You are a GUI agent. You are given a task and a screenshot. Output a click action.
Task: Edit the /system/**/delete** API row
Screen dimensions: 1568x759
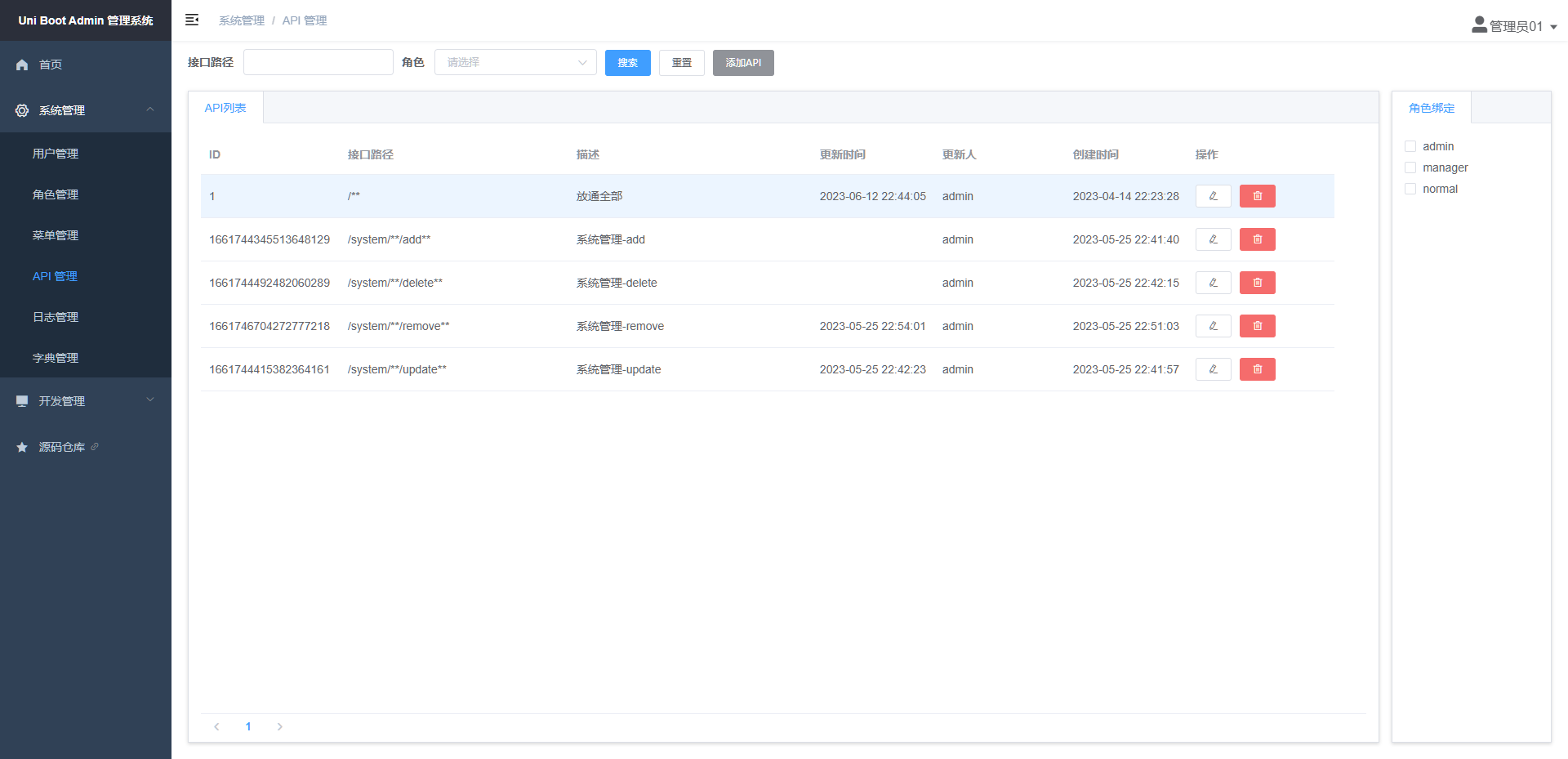(x=1213, y=283)
